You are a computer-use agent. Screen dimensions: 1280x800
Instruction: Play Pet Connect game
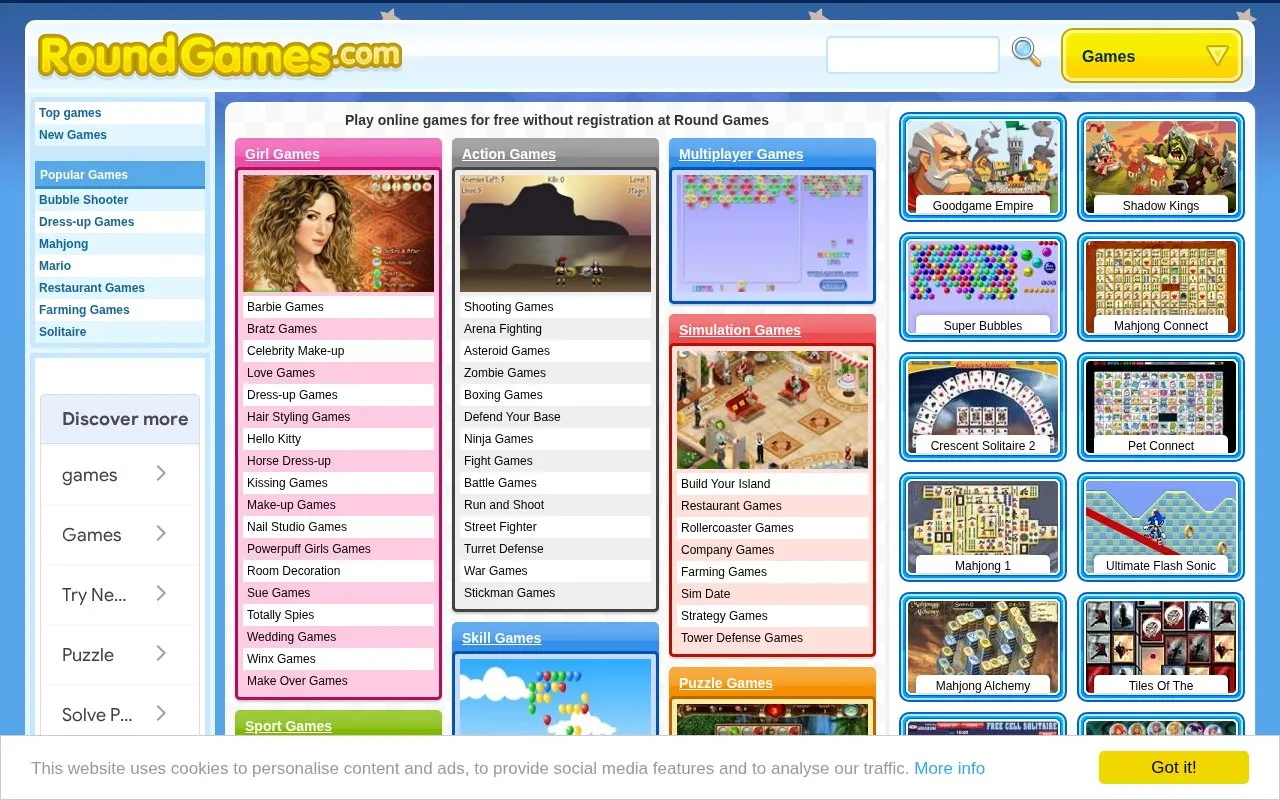1161,407
